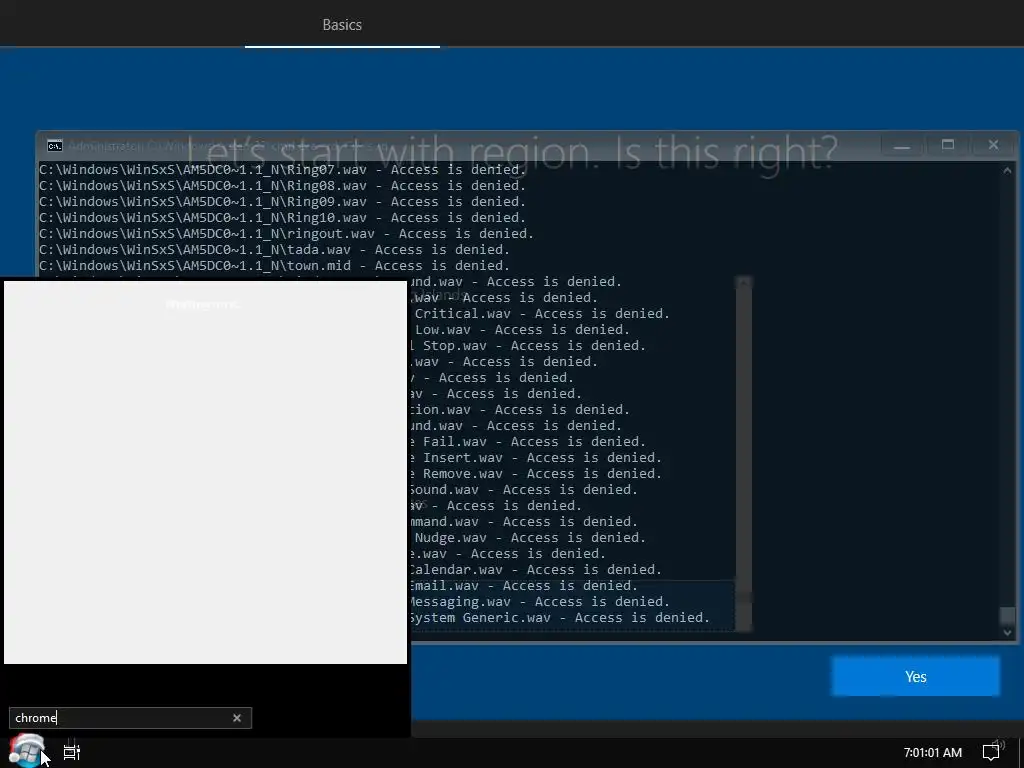Select the town.mid access denied line
Image resolution: width=1024 pixels, height=768 pixels.
click(274, 266)
